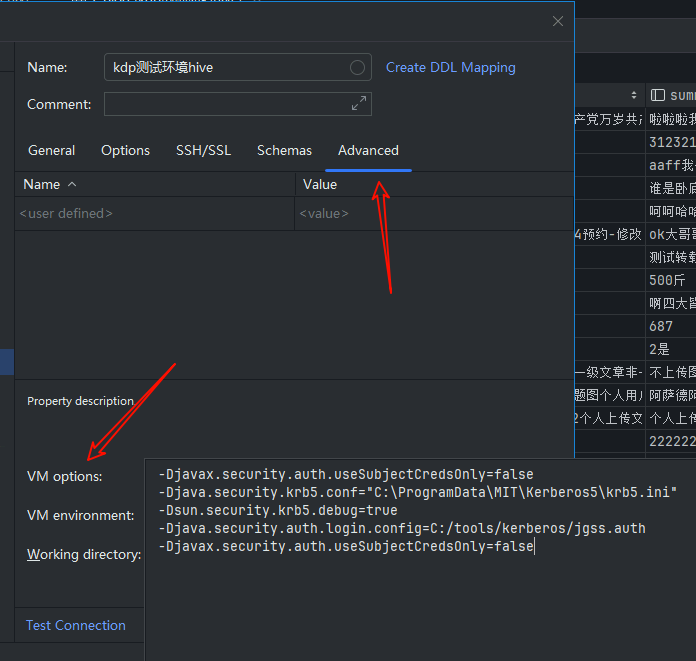This screenshot has width=696, height=661.
Task: Click the <user defined> name cell
Action: 155,214
